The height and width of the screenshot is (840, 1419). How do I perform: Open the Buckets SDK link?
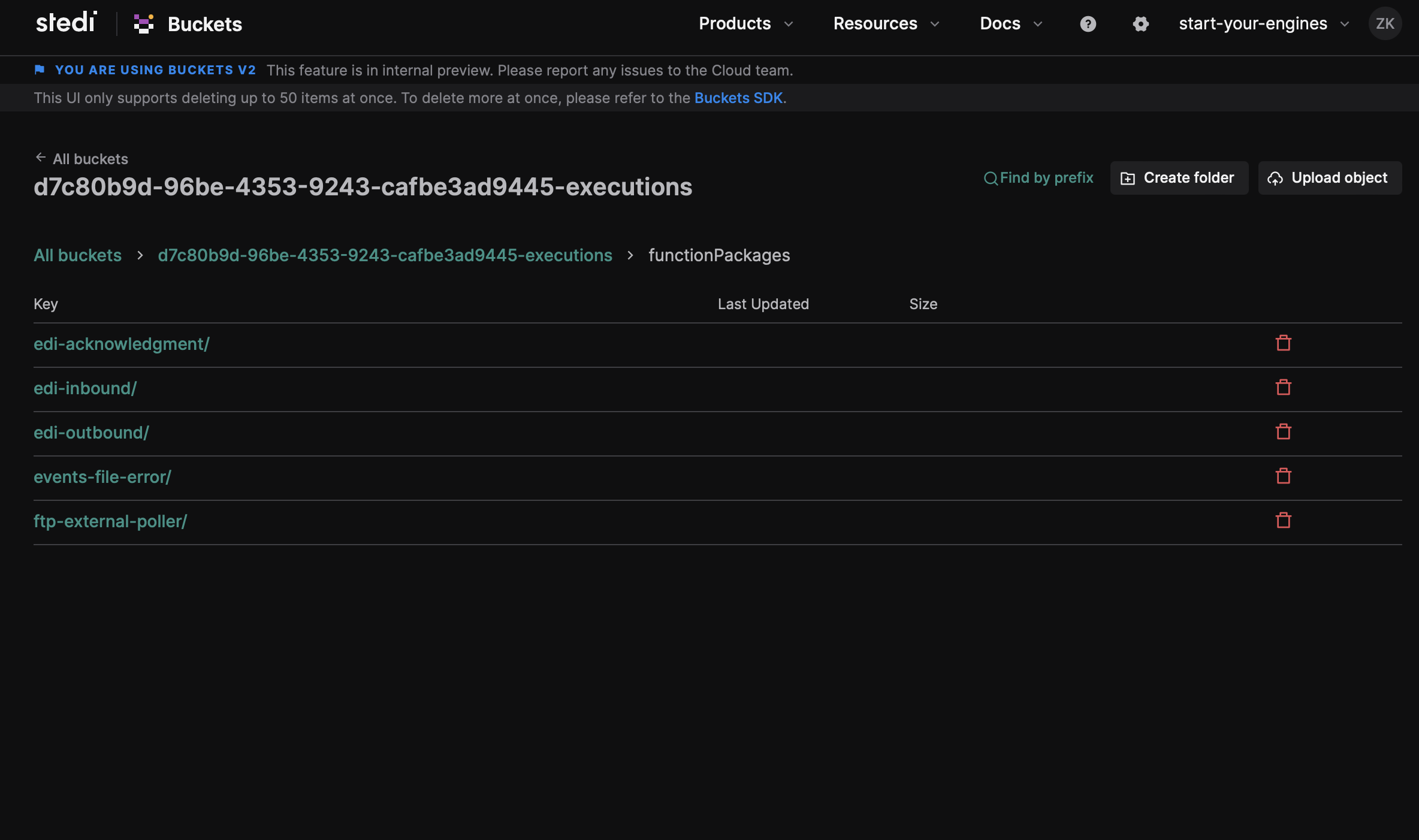coord(738,98)
